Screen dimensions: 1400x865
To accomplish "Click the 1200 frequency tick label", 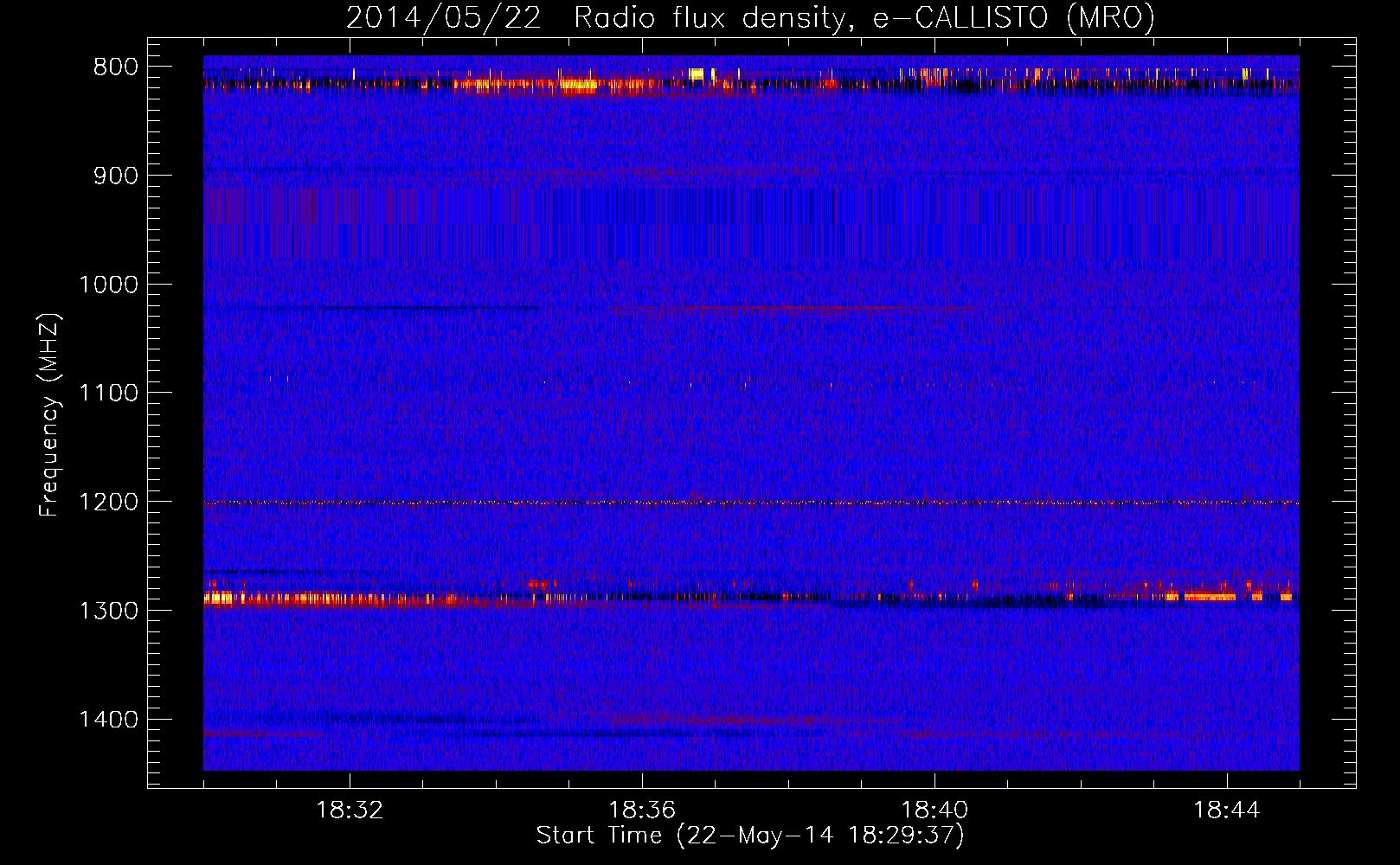I will (109, 503).
